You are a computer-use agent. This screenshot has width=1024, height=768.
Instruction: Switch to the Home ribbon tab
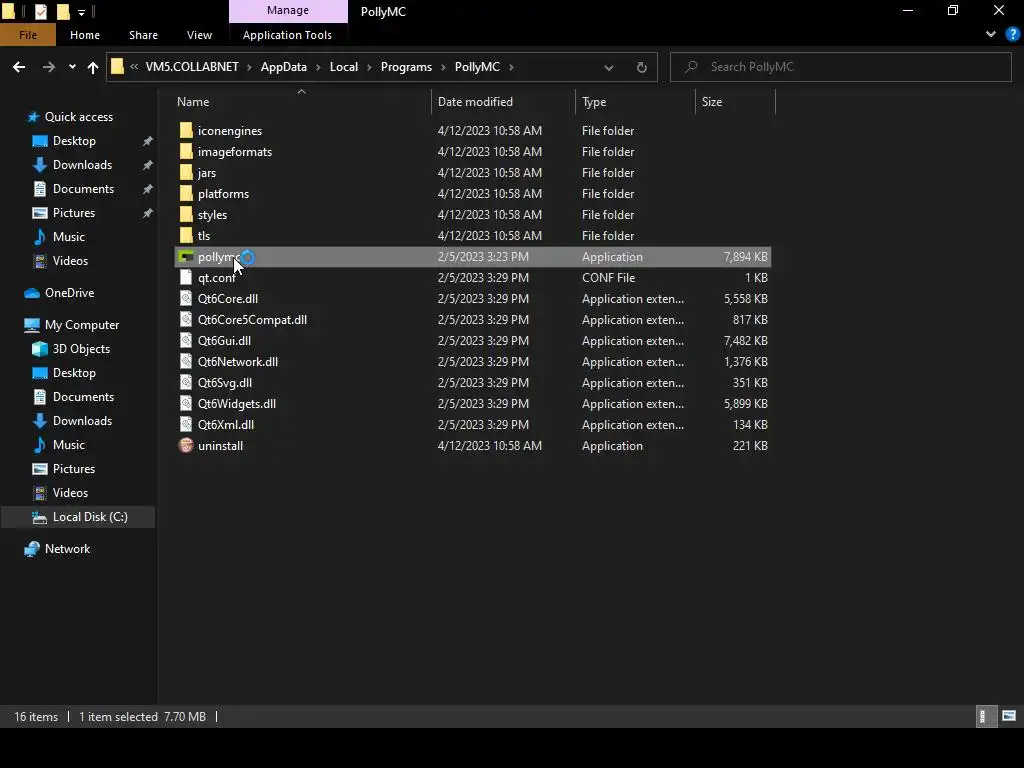85,35
